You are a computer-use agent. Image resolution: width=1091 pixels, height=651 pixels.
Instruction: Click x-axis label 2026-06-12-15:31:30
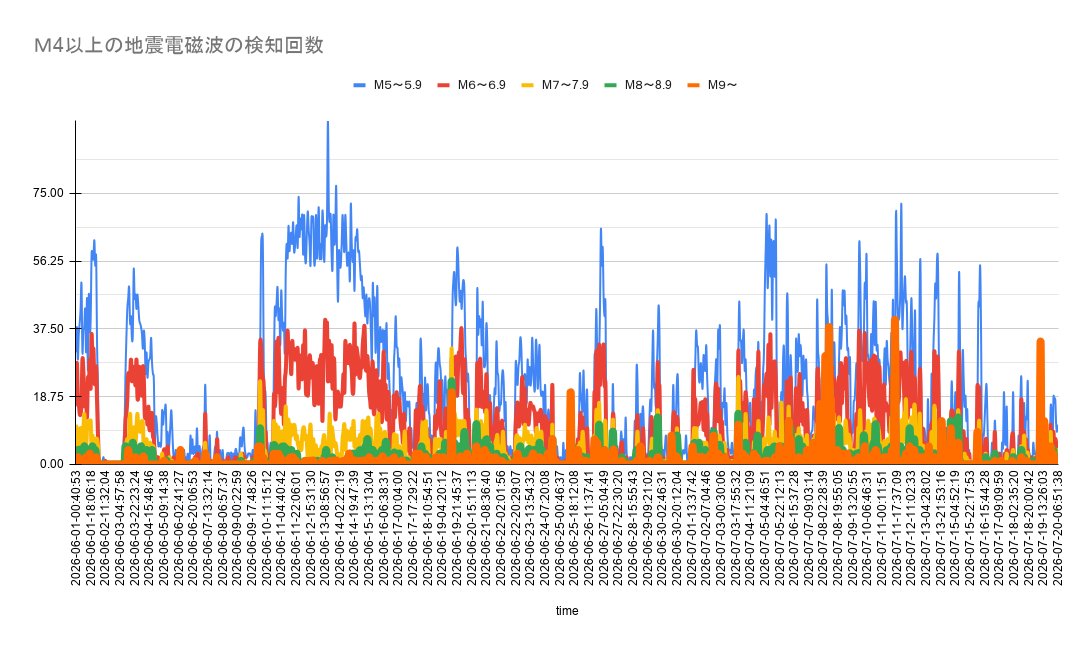(x=310, y=528)
